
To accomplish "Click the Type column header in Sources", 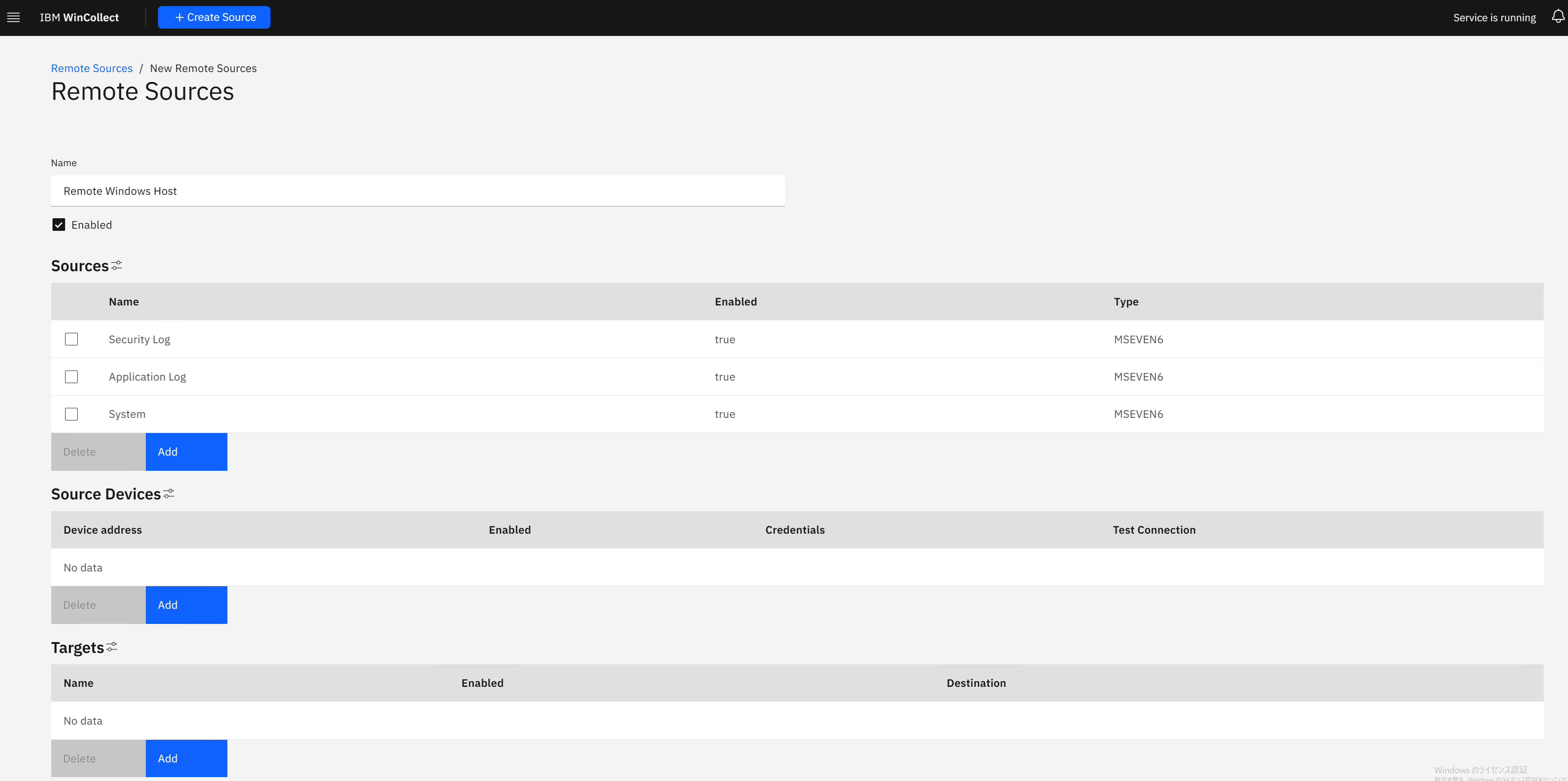I will coord(1125,301).
